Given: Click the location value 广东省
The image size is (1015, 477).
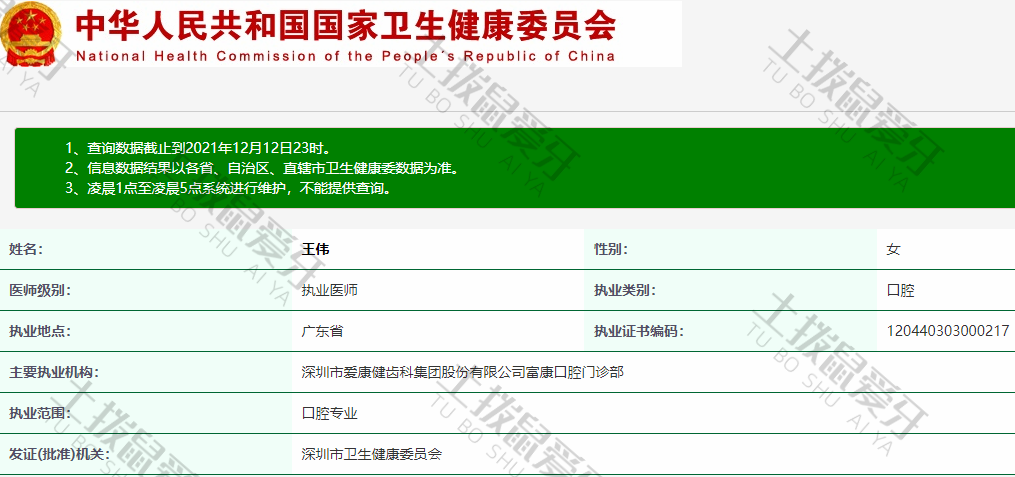Looking at the screenshot, I should (322, 331).
